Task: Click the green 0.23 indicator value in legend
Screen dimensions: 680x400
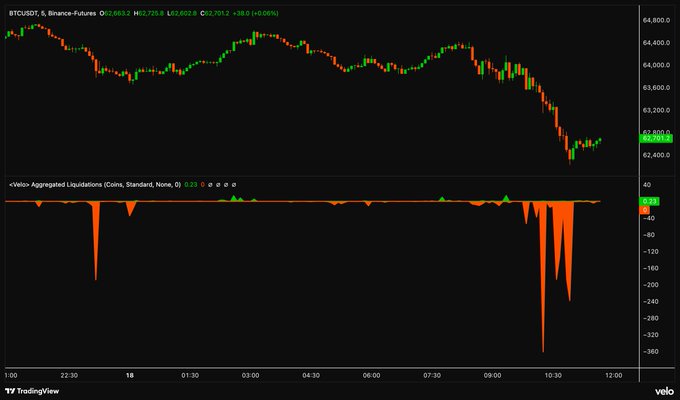Action: click(191, 185)
